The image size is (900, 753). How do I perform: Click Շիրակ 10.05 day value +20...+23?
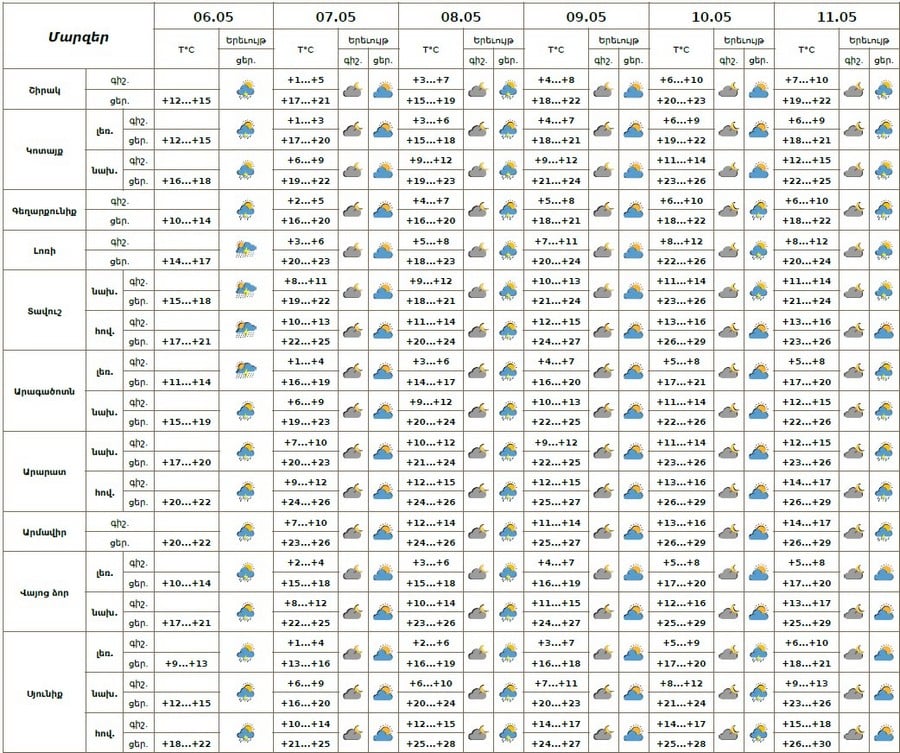click(681, 100)
